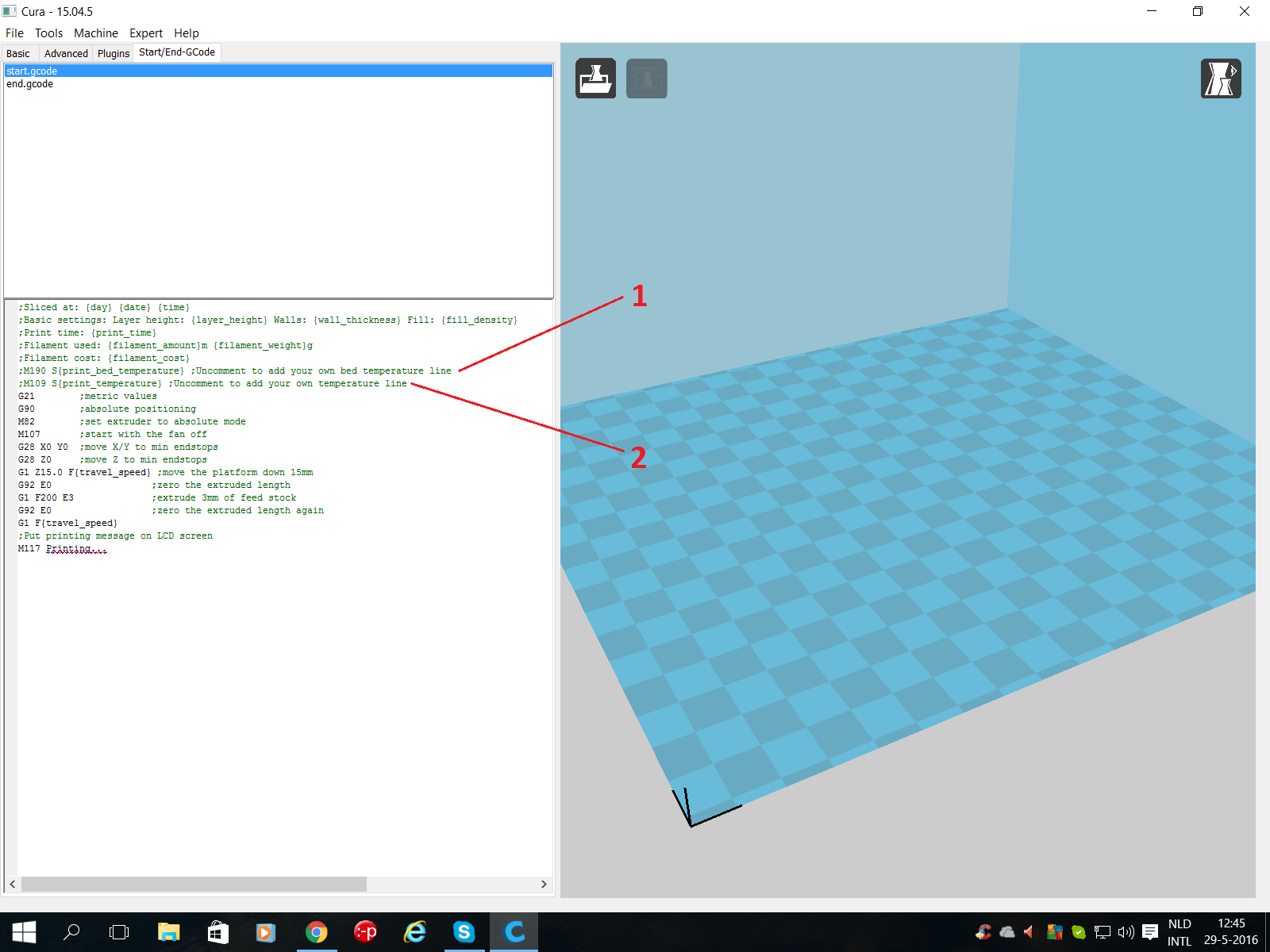
Task: Click the ";M190 S{print_bed_temperature}" line
Action: click(235, 370)
